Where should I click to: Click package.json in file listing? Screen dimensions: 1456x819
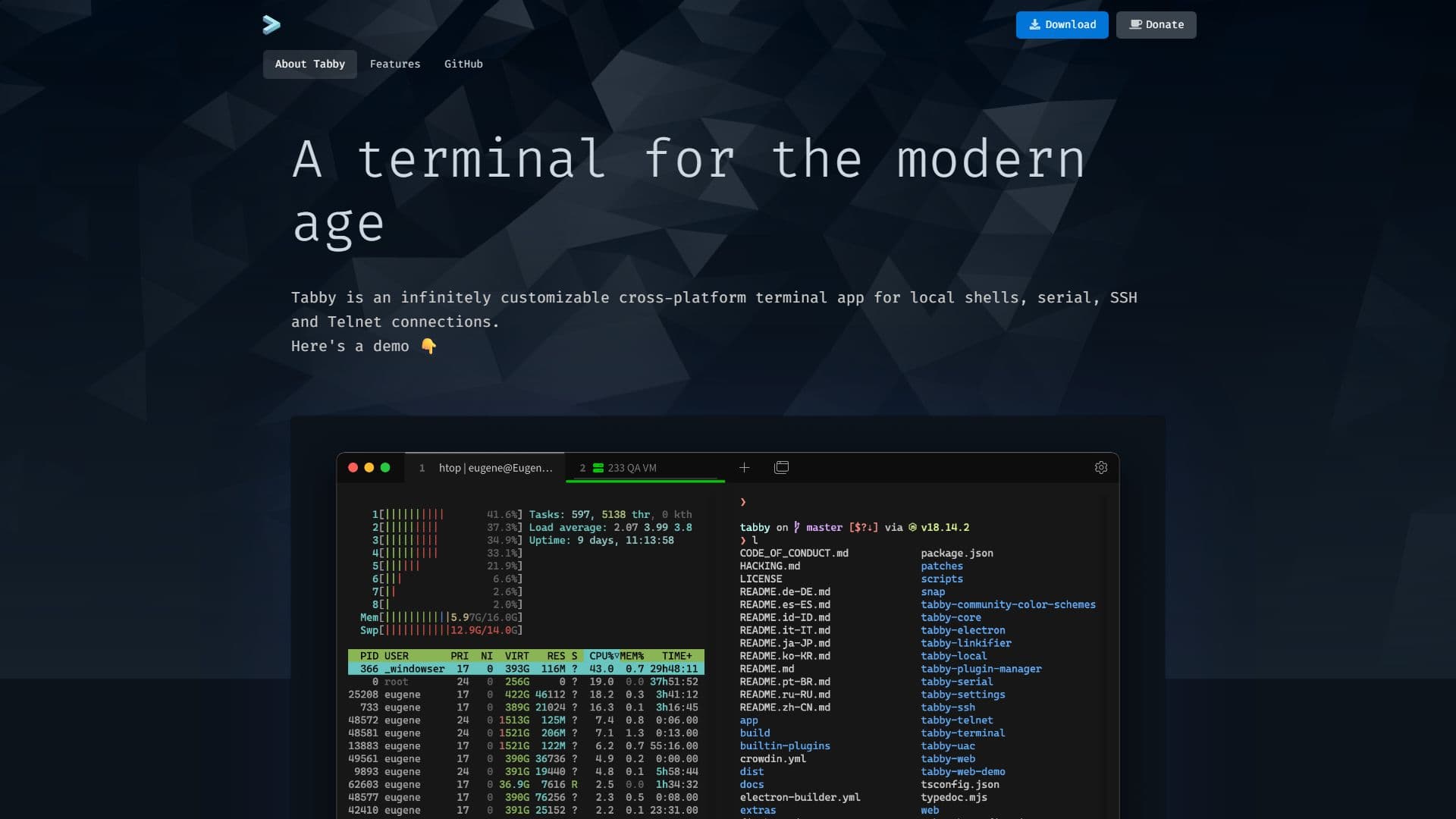pyautogui.click(x=957, y=553)
